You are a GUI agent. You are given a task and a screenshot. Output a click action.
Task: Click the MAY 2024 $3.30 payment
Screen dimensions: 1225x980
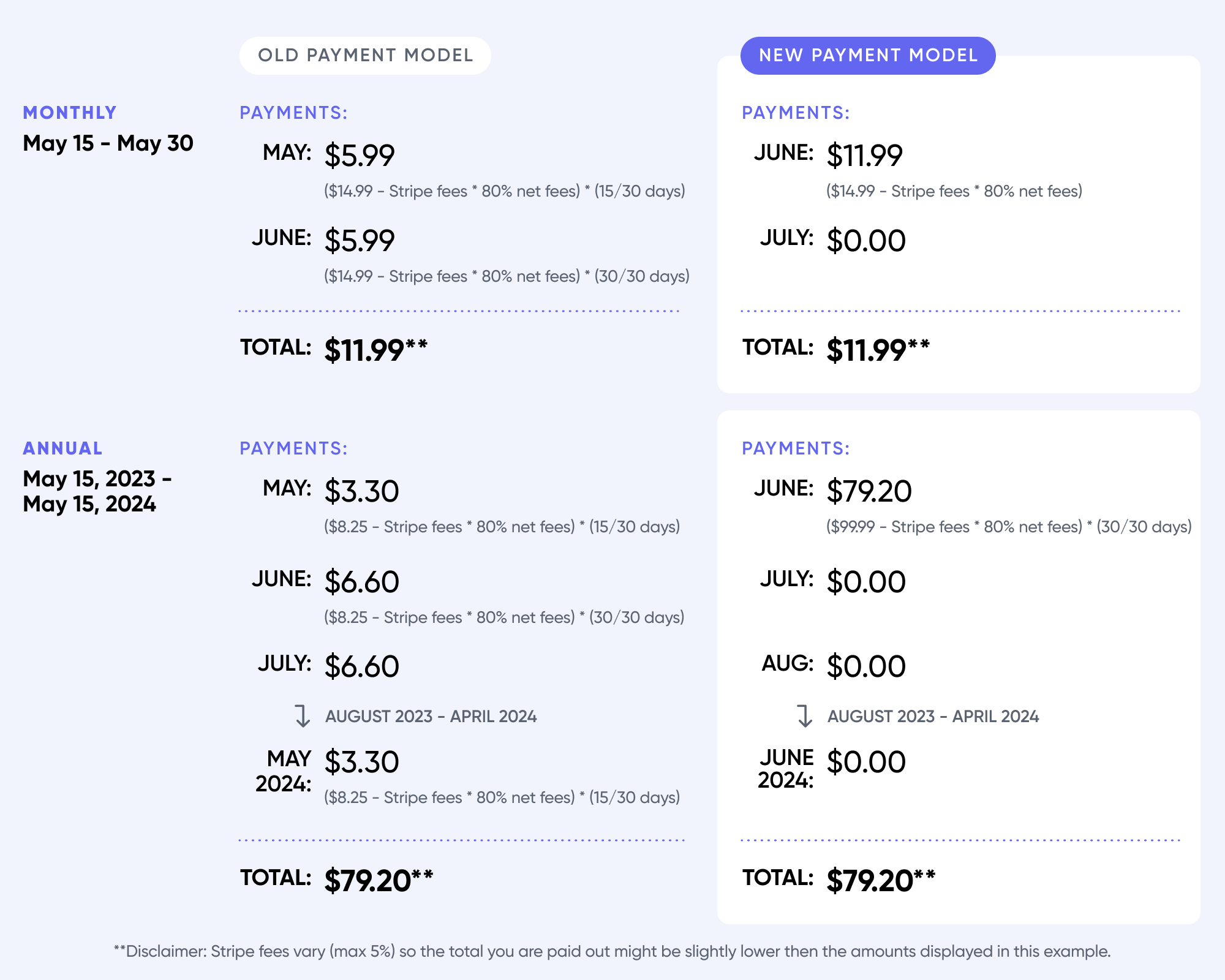coord(361,763)
